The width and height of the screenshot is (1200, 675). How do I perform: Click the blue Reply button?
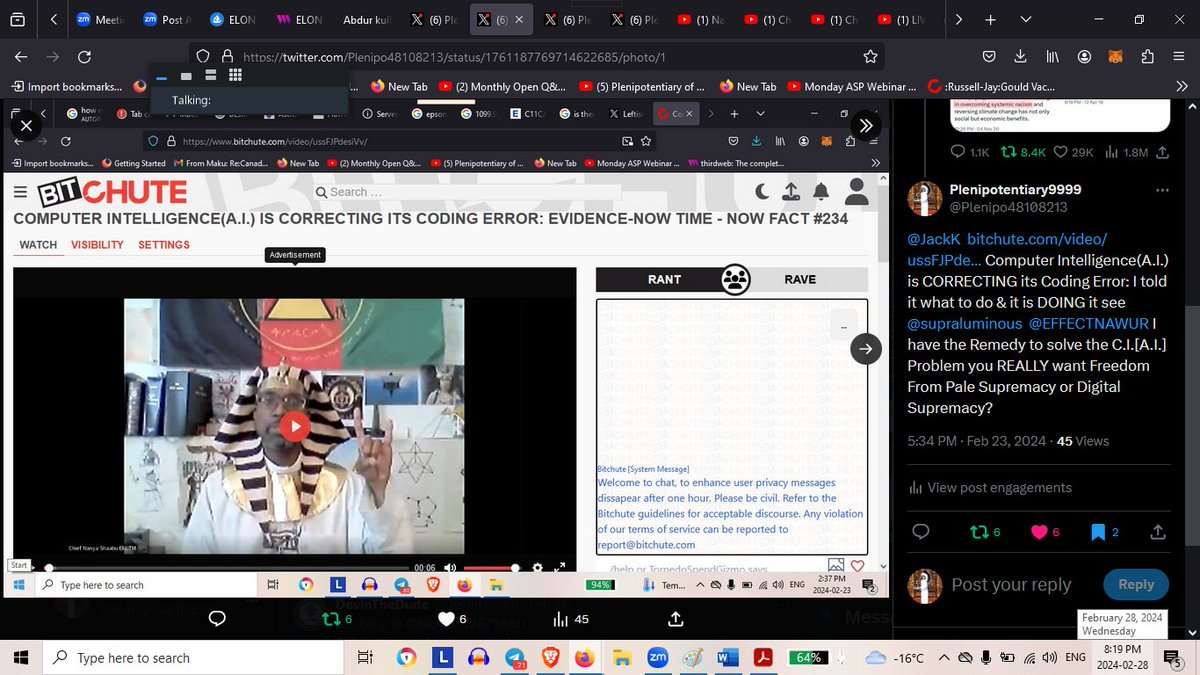1136,585
